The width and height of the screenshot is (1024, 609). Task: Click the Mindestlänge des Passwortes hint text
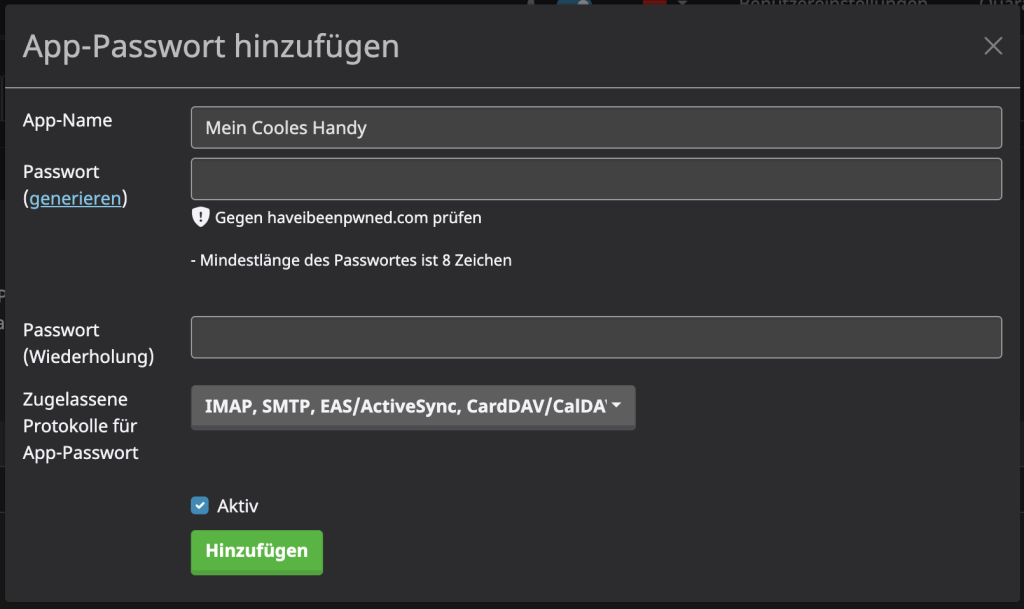coord(351,260)
